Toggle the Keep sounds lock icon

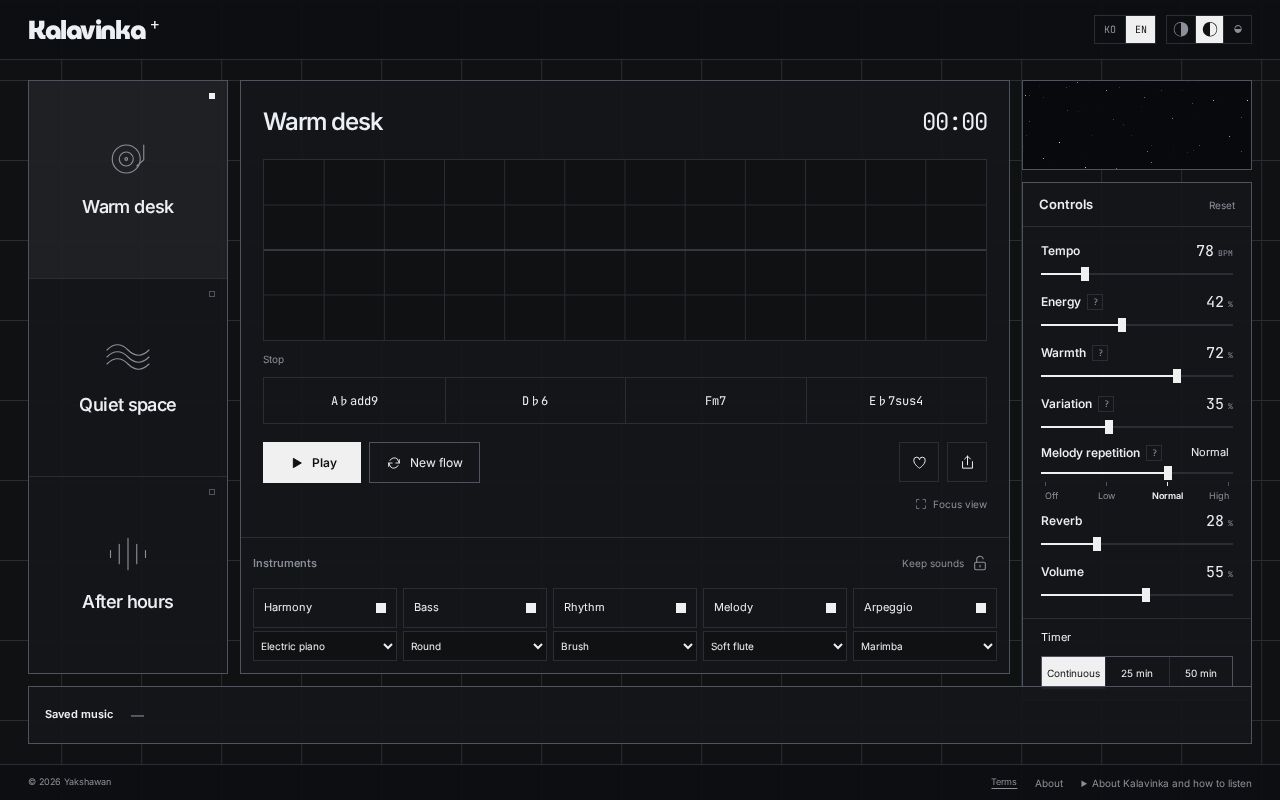[x=980, y=563]
